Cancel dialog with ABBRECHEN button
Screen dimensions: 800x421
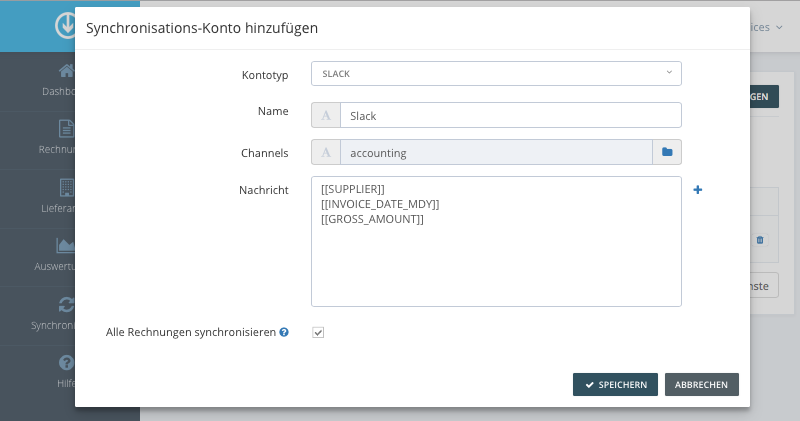click(x=702, y=385)
